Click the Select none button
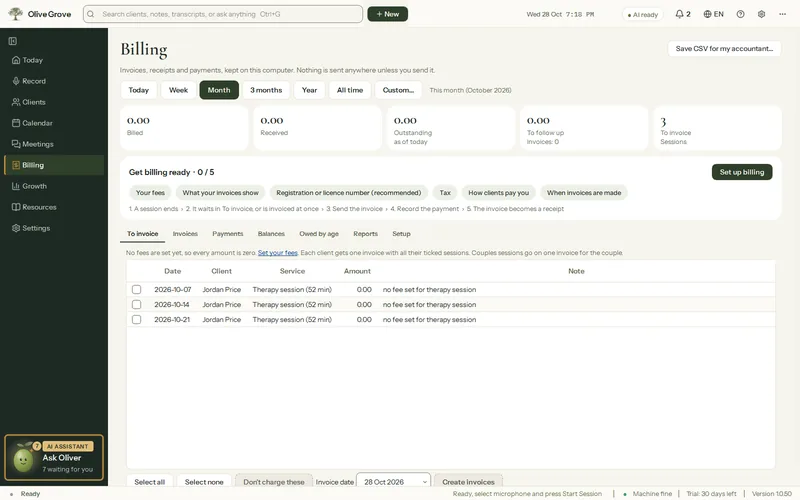 pyautogui.click(x=204, y=482)
